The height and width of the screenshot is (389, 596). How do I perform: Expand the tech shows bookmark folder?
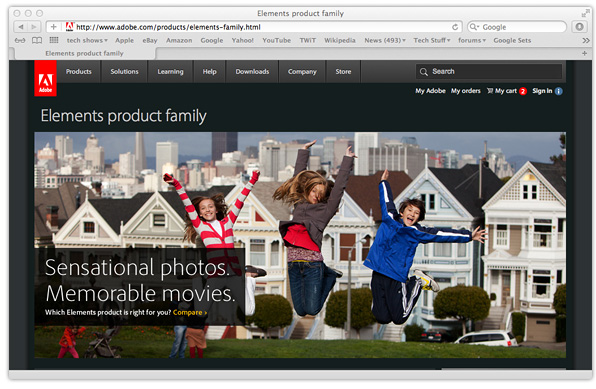click(87, 40)
